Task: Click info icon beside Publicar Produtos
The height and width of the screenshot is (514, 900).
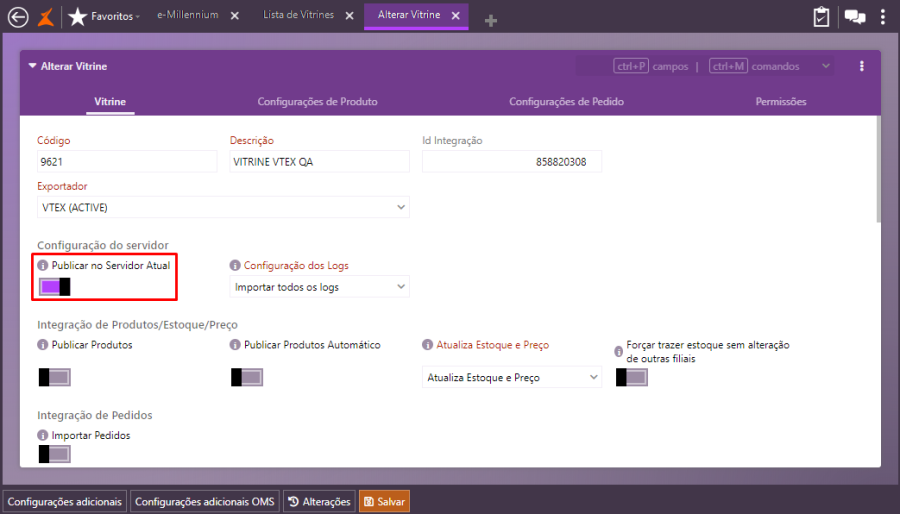Action: click(42, 345)
